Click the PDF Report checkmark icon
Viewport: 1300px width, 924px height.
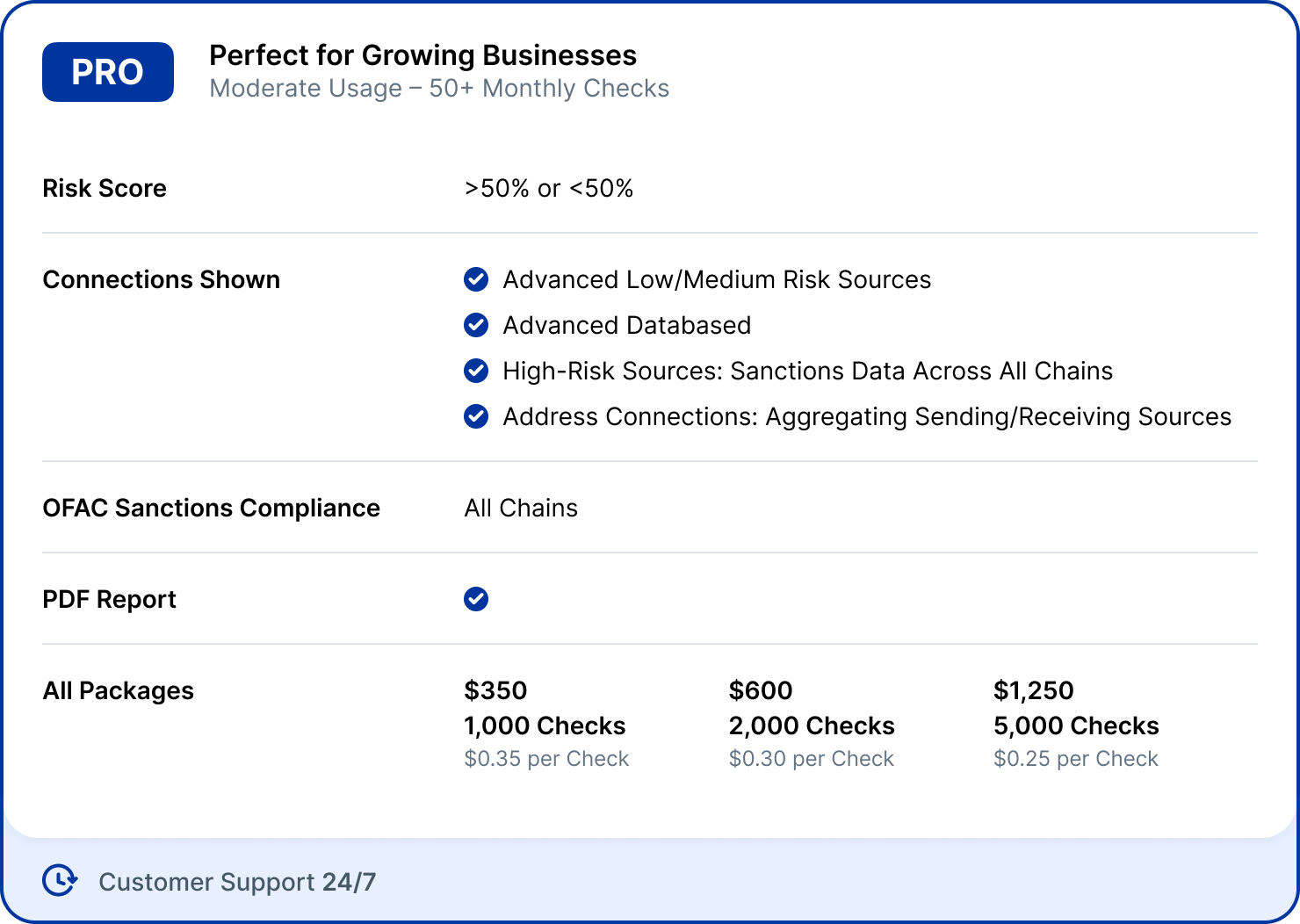click(x=476, y=599)
